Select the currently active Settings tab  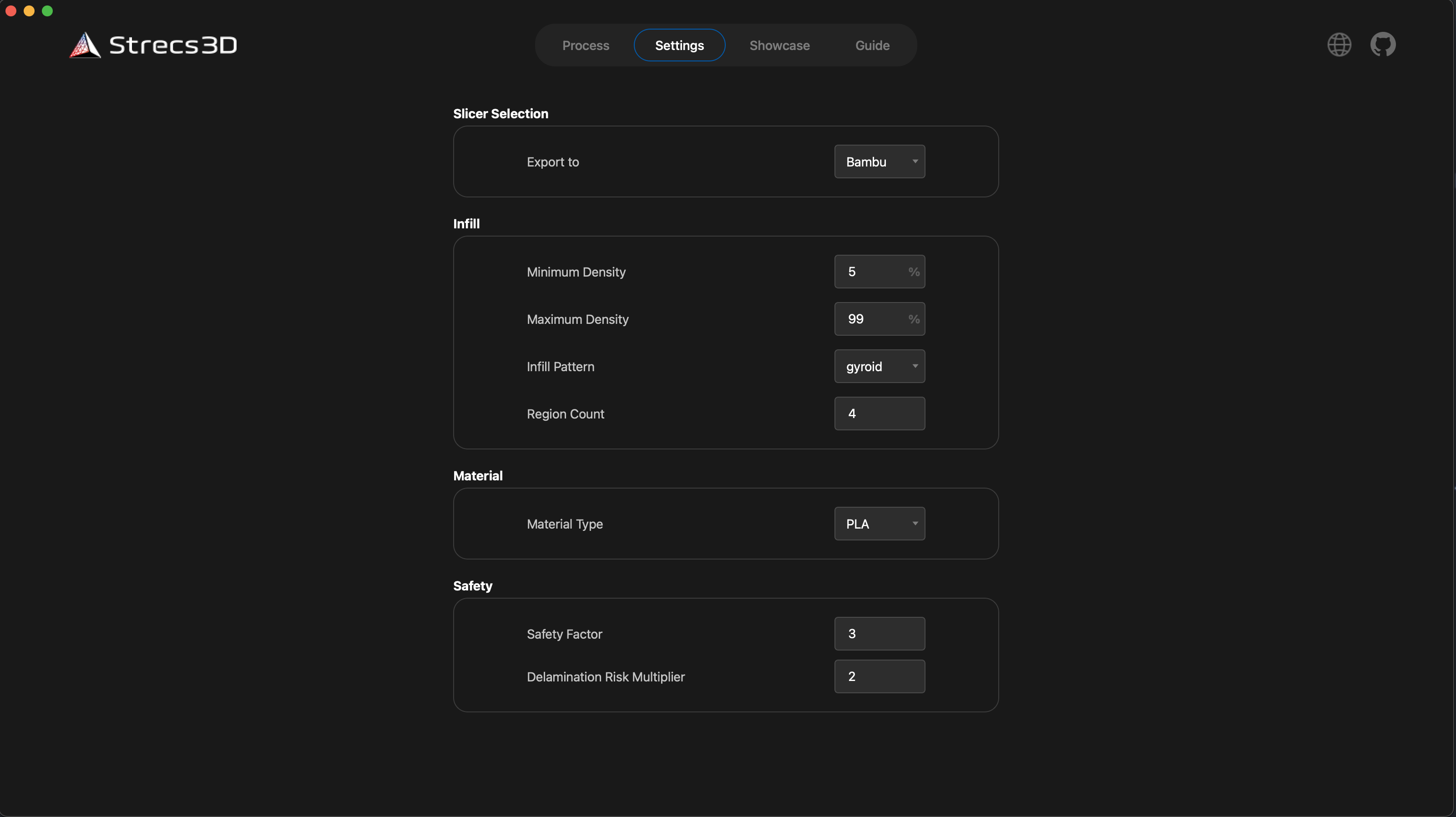tap(679, 45)
